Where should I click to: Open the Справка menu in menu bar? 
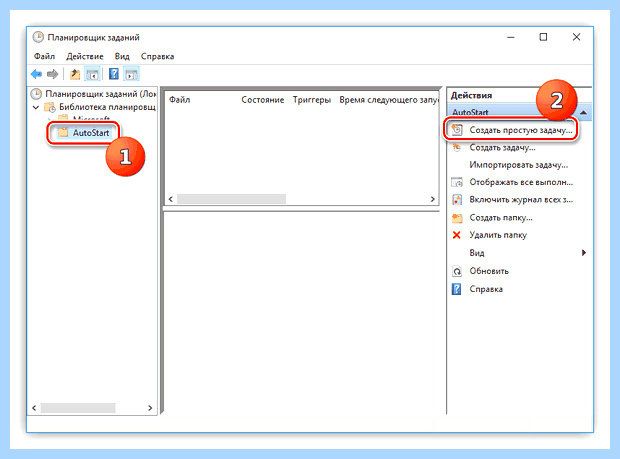tap(157, 56)
